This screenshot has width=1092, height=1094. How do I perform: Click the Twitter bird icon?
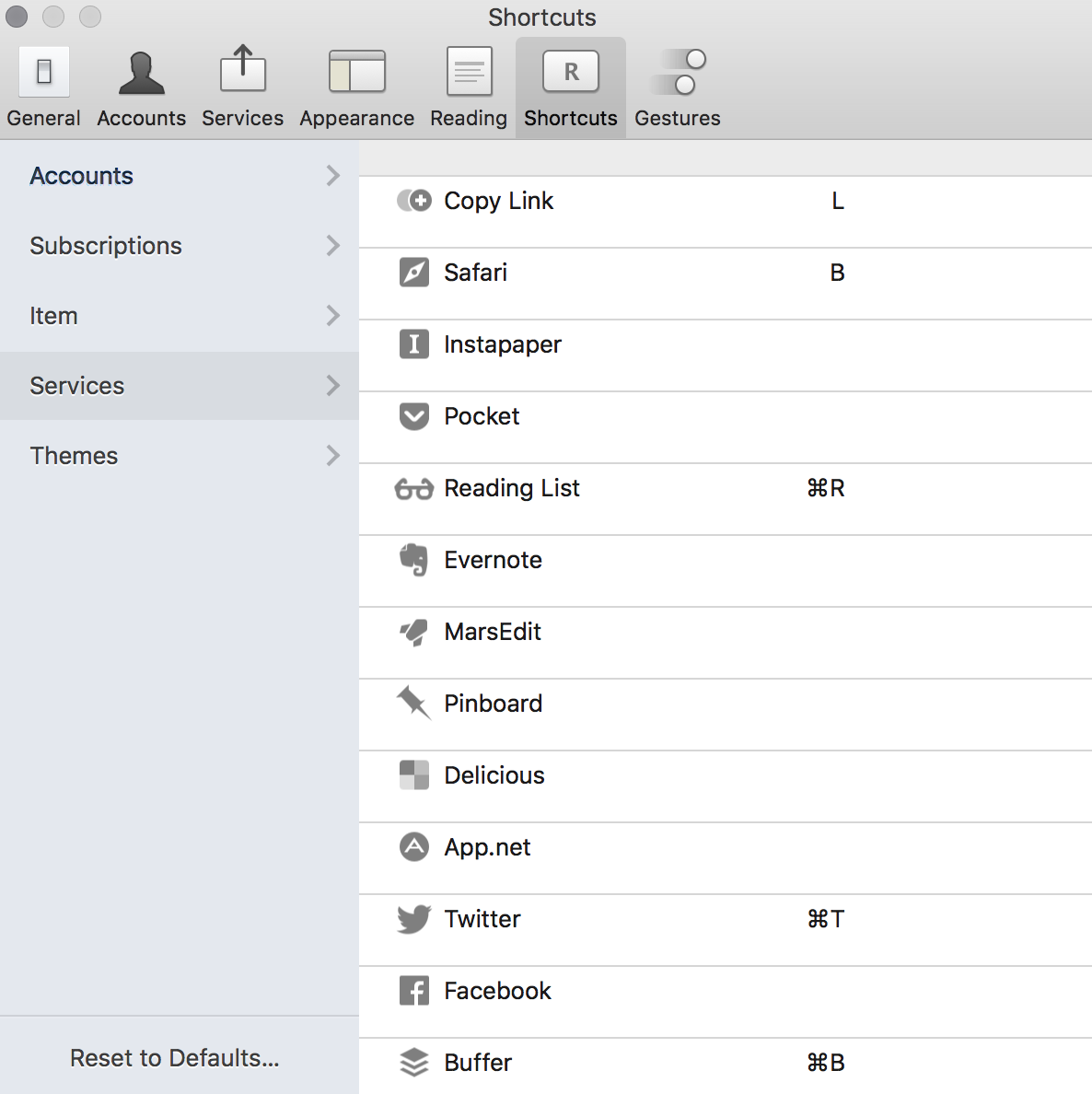coord(413,919)
